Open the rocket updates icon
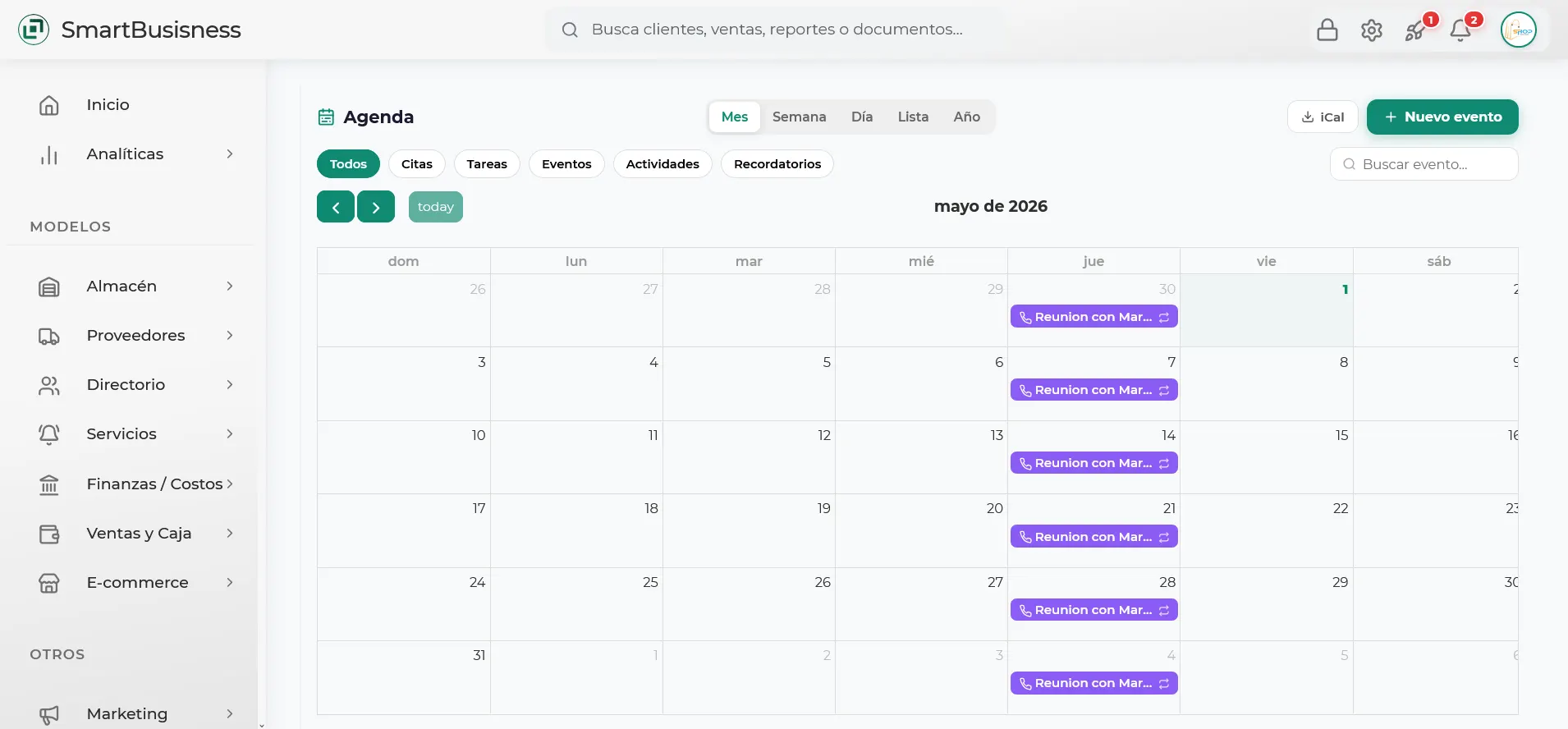 point(1415,31)
